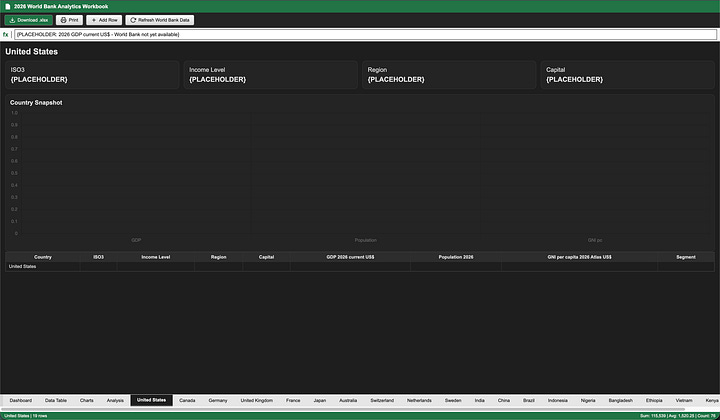The height and width of the screenshot is (420, 720).
Task: Open the China sheet tab
Action: (x=504, y=400)
